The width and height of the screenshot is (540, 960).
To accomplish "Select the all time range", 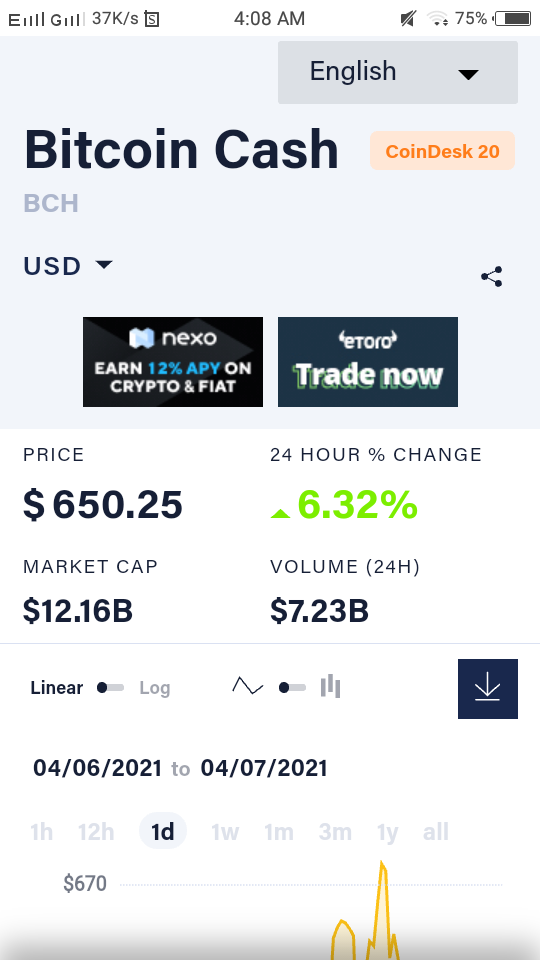I will [436, 832].
